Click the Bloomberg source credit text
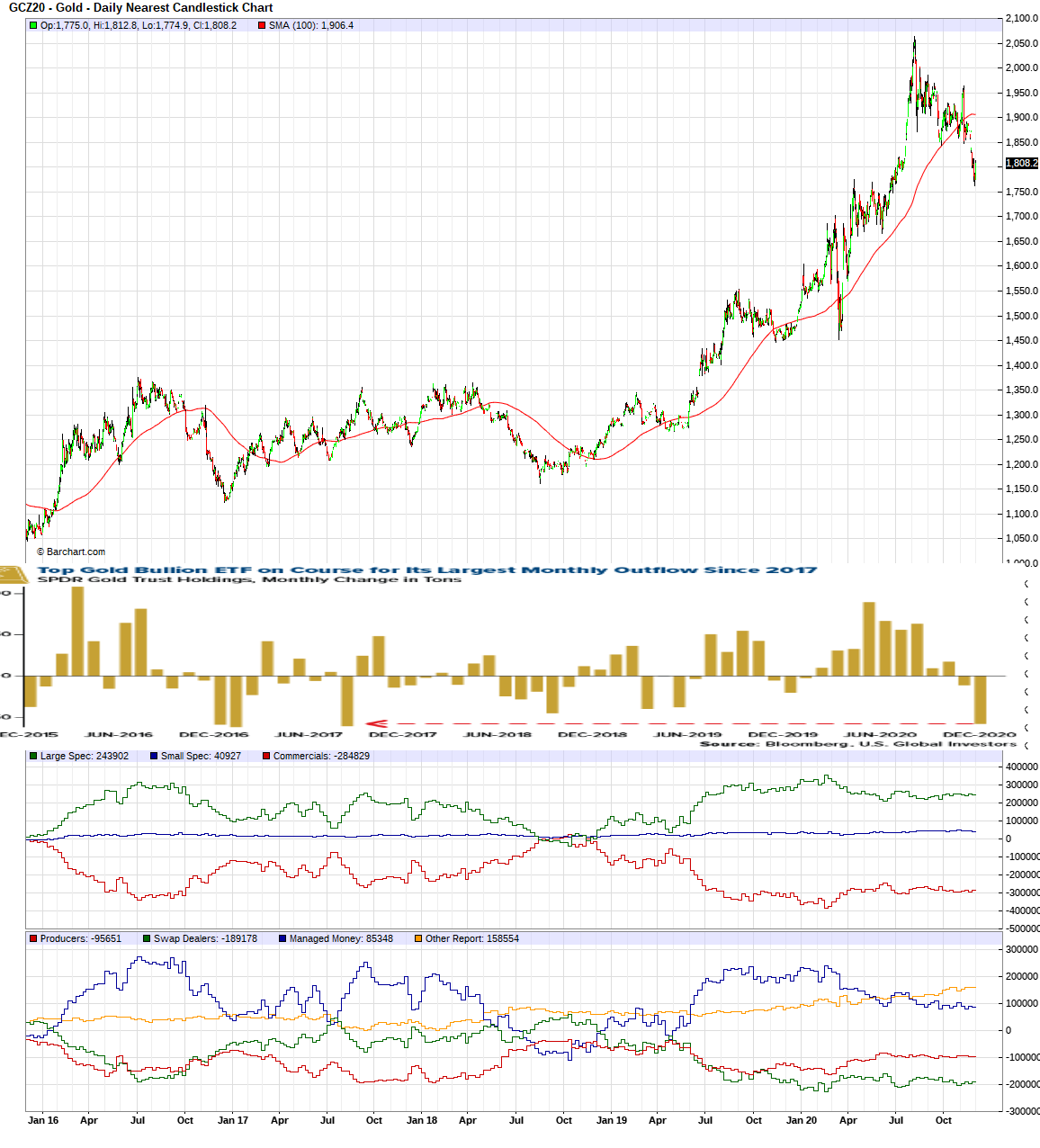This screenshot has width=1040, height=1148. [x=857, y=744]
